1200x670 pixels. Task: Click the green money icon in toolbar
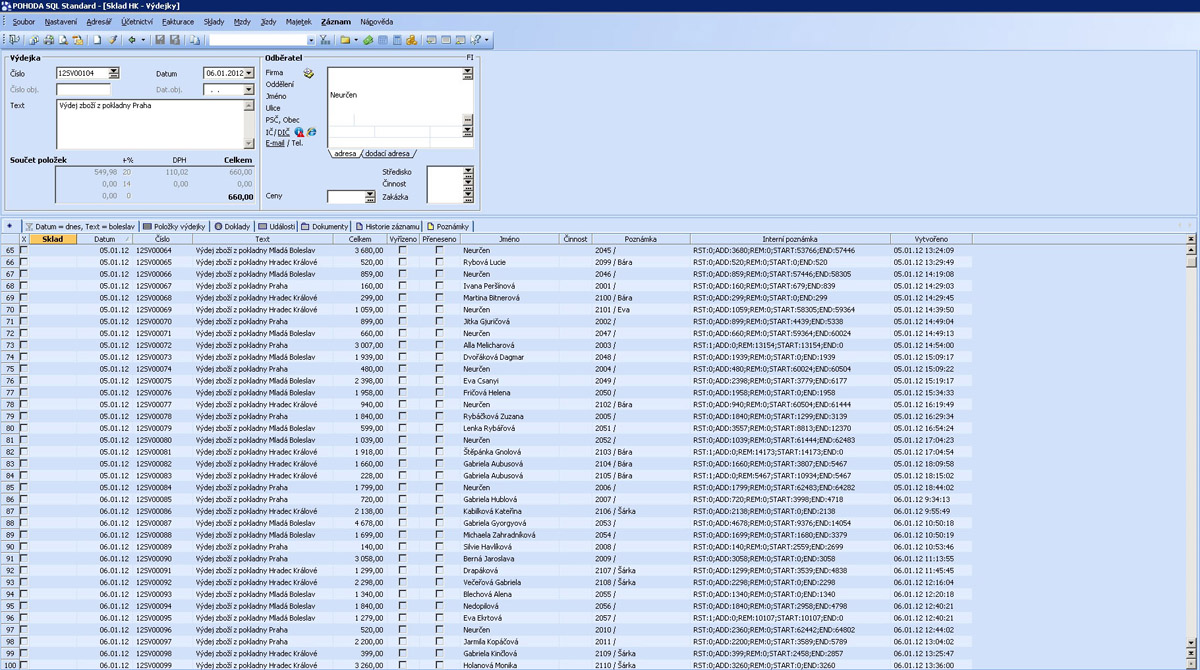[x=368, y=40]
